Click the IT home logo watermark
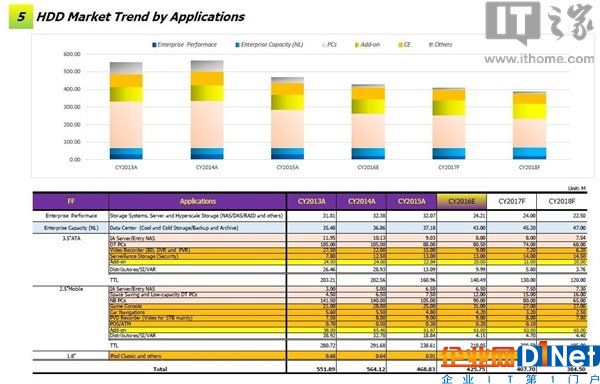Screen dimensions: 600x384 540,23
